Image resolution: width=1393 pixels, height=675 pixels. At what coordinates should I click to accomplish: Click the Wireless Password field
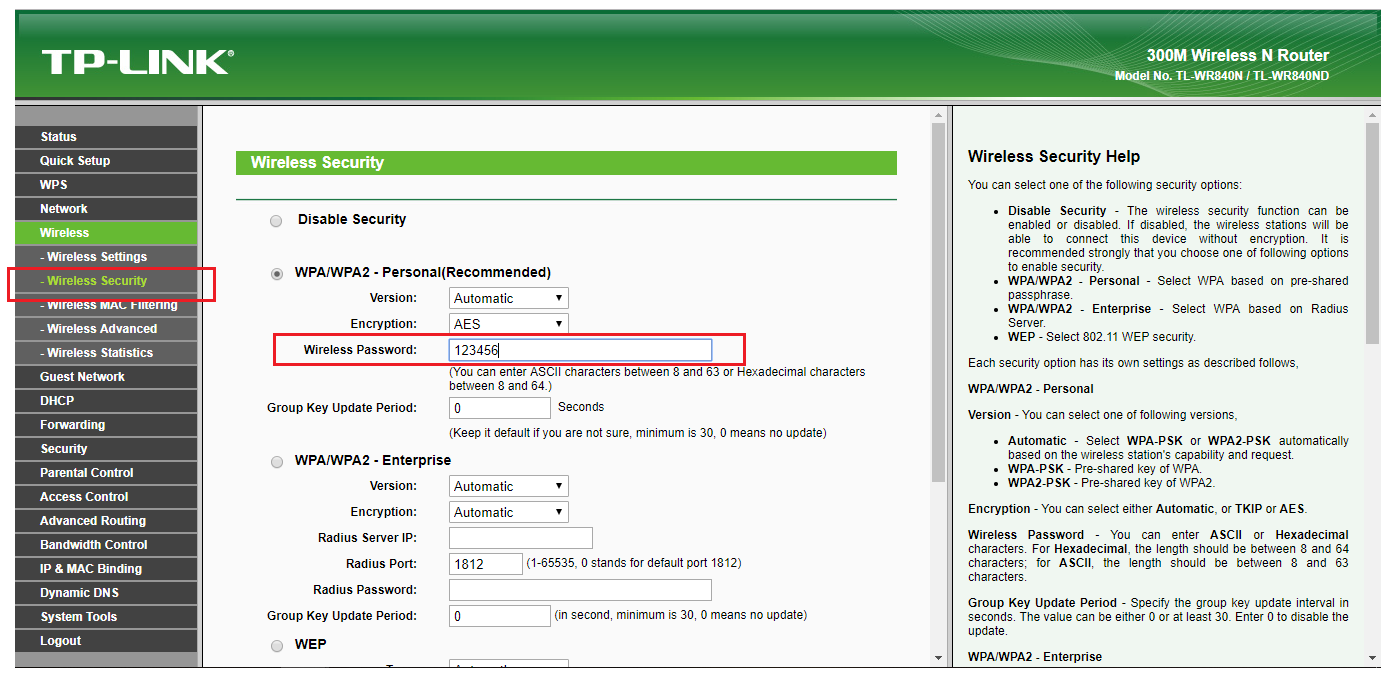(x=580, y=350)
